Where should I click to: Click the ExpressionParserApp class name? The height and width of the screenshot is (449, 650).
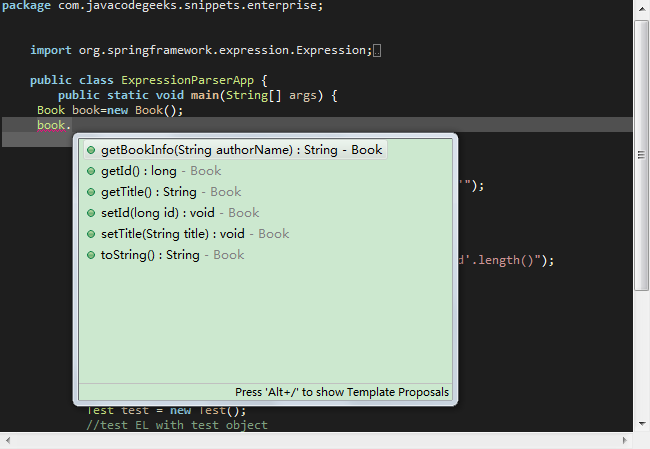tap(187, 80)
